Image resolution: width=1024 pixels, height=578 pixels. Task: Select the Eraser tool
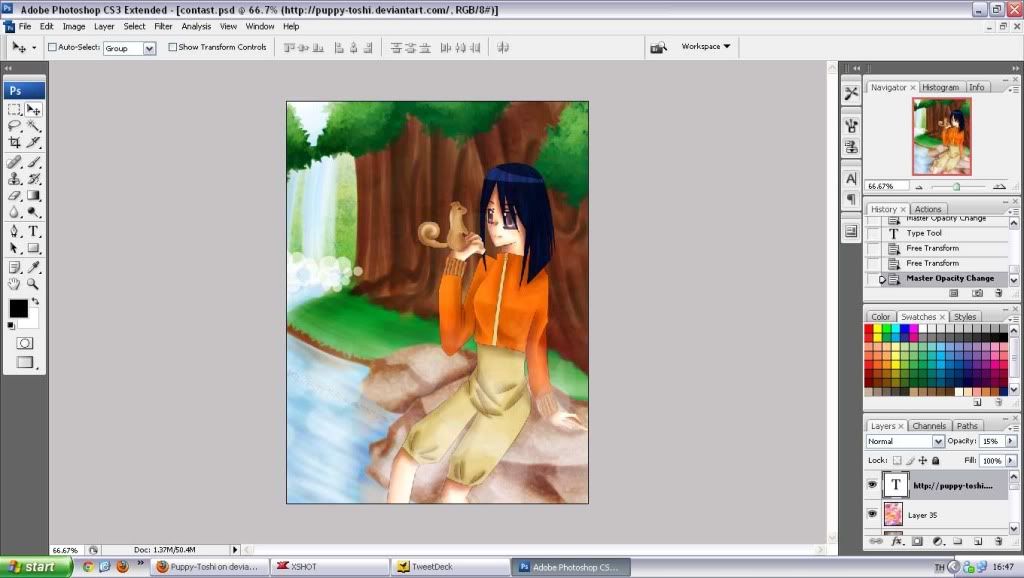pyautogui.click(x=14, y=195)
